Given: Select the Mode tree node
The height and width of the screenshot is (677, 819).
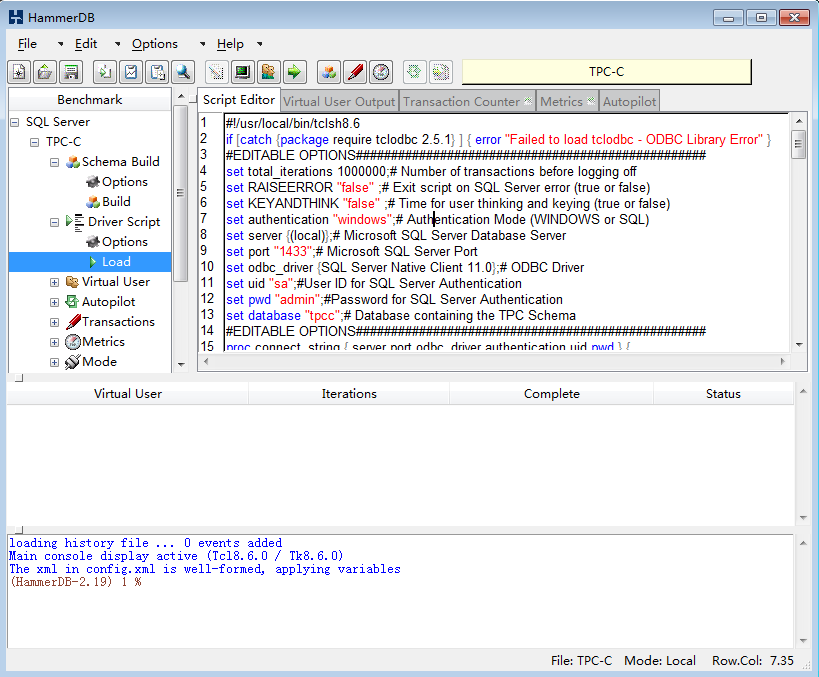Looking at the screenshot, I should pyautogui.click(x=99, y=362).
